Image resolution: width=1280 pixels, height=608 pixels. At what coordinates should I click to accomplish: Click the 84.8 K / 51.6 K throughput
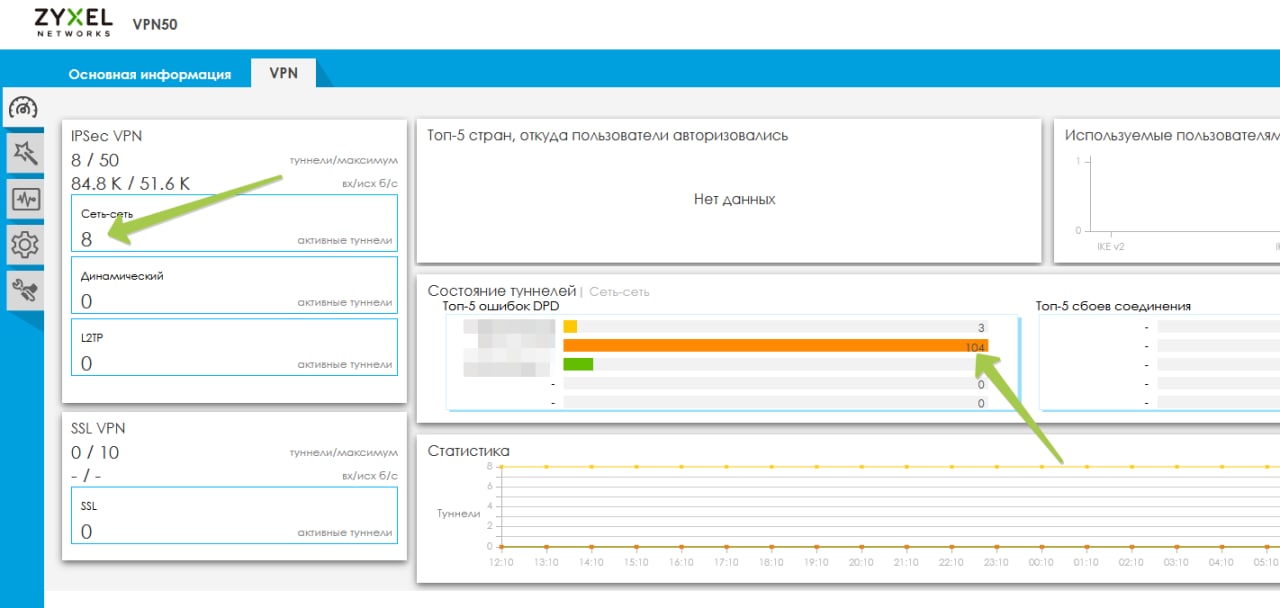point(130,183)
